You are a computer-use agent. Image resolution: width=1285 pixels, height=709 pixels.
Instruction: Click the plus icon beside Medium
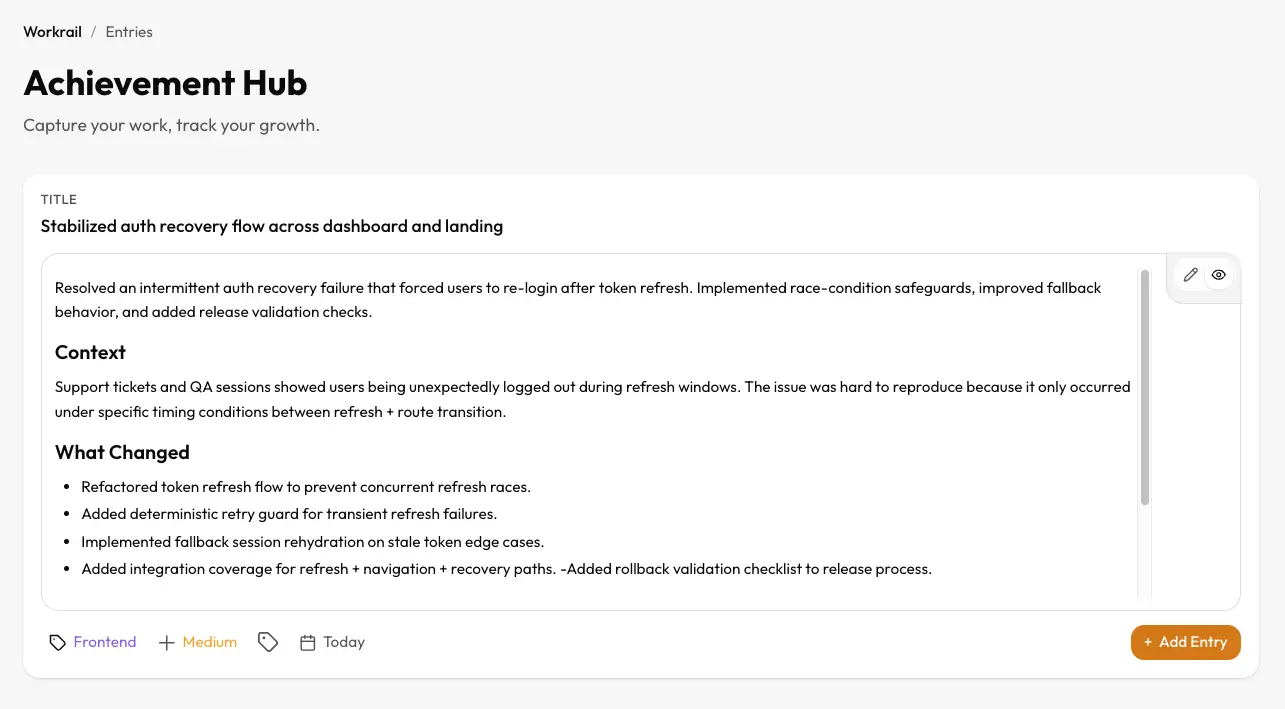click(166, 641)
